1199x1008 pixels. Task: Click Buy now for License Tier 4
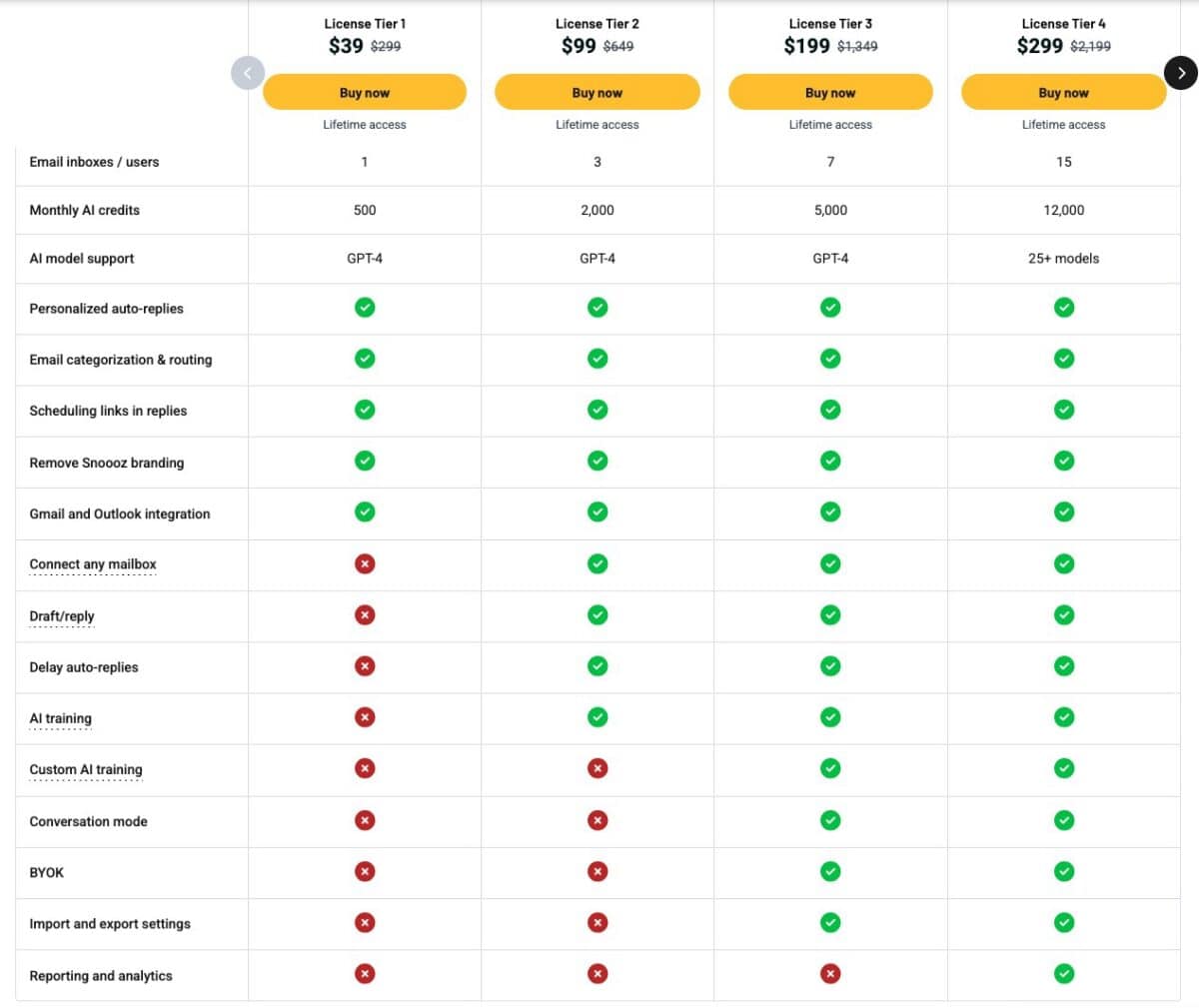coord(1064,92)
